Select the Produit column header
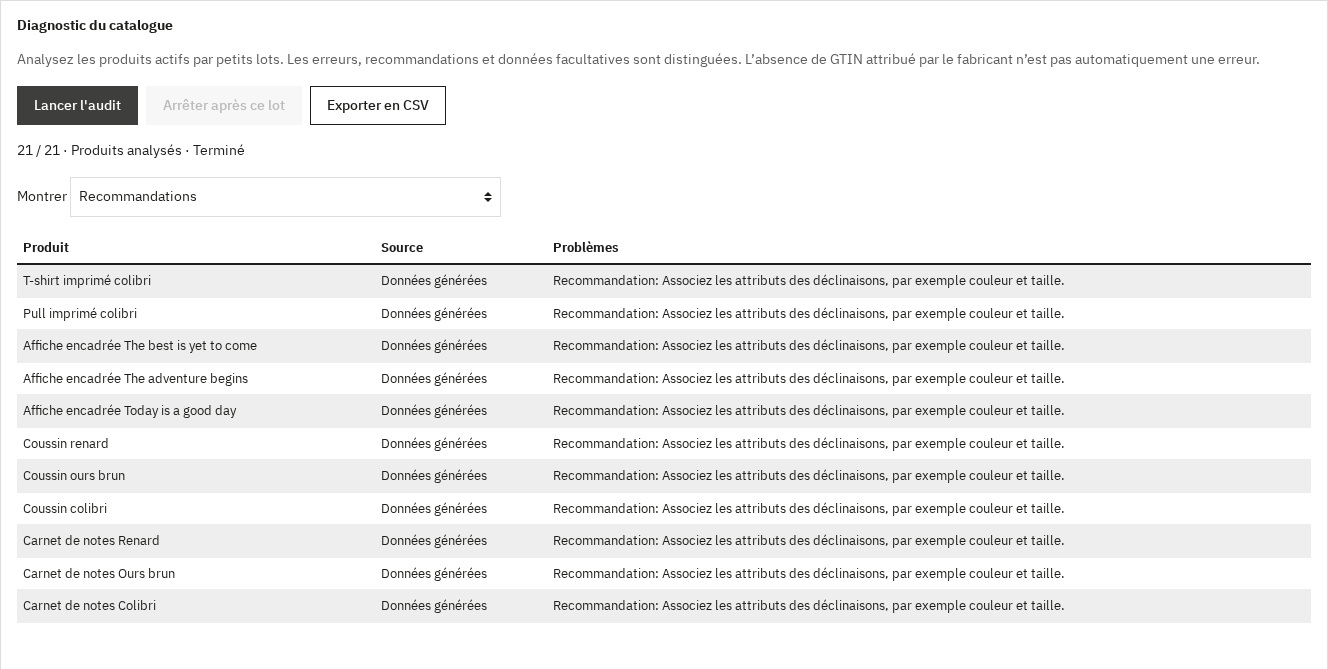The height and width of the screenshot is (669, 1328). point(46,247)
